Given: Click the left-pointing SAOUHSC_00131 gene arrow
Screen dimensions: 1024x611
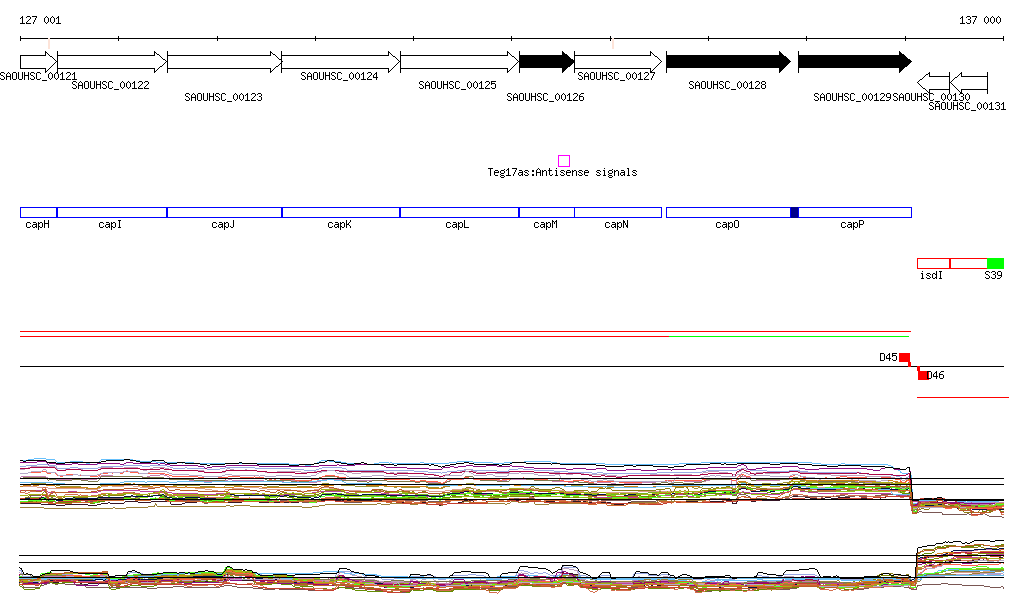Looking at the screenshot, I should [969, 81].
